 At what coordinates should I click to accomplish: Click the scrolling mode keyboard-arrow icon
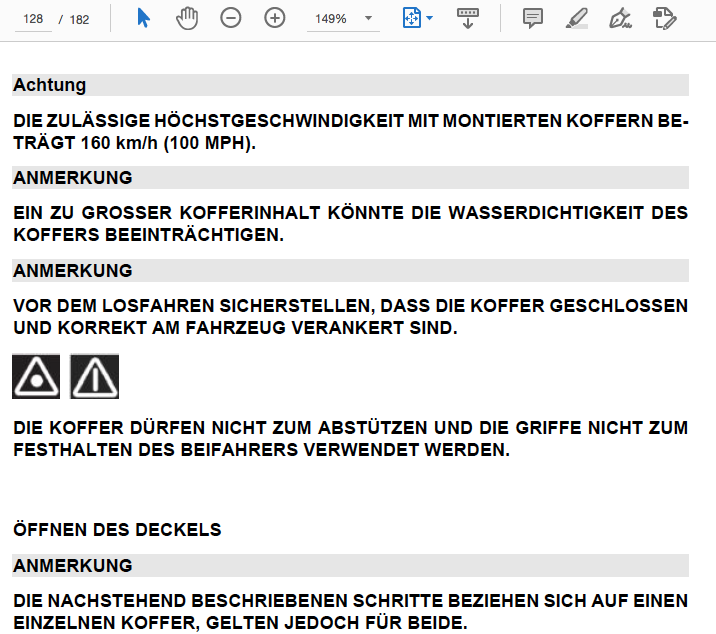467,18
